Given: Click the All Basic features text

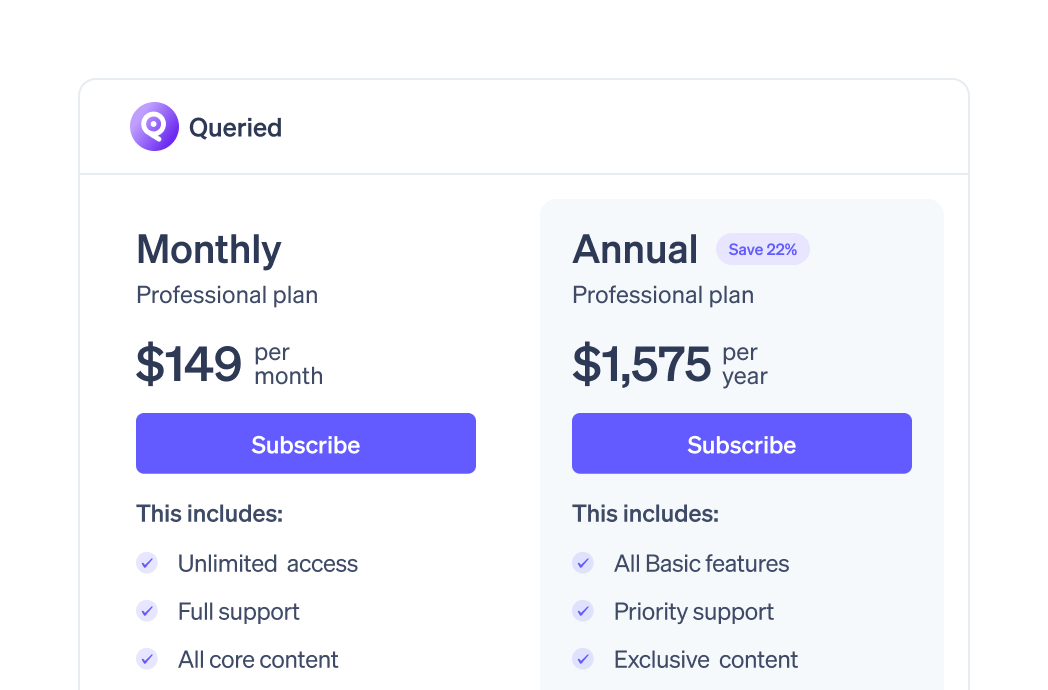Looking at the screenshot, I should point(702,564).
